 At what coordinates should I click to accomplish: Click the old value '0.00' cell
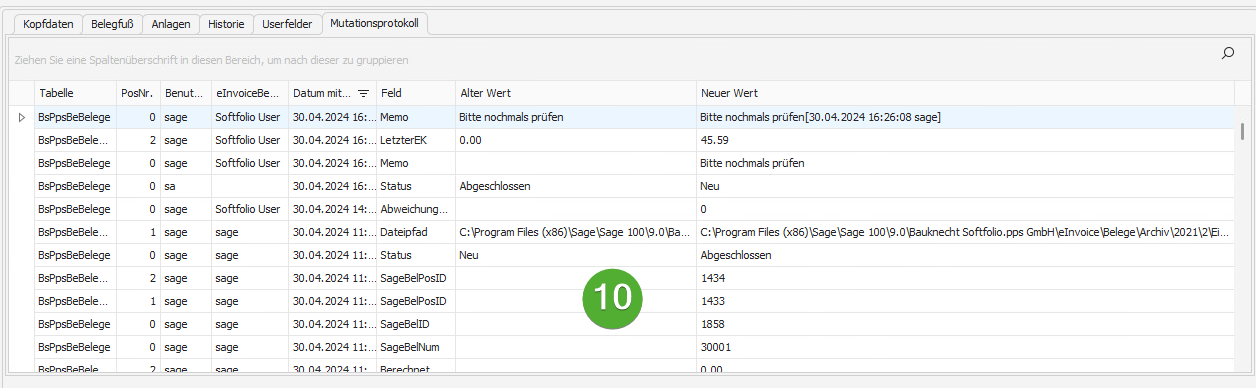[x=576, y=140]
